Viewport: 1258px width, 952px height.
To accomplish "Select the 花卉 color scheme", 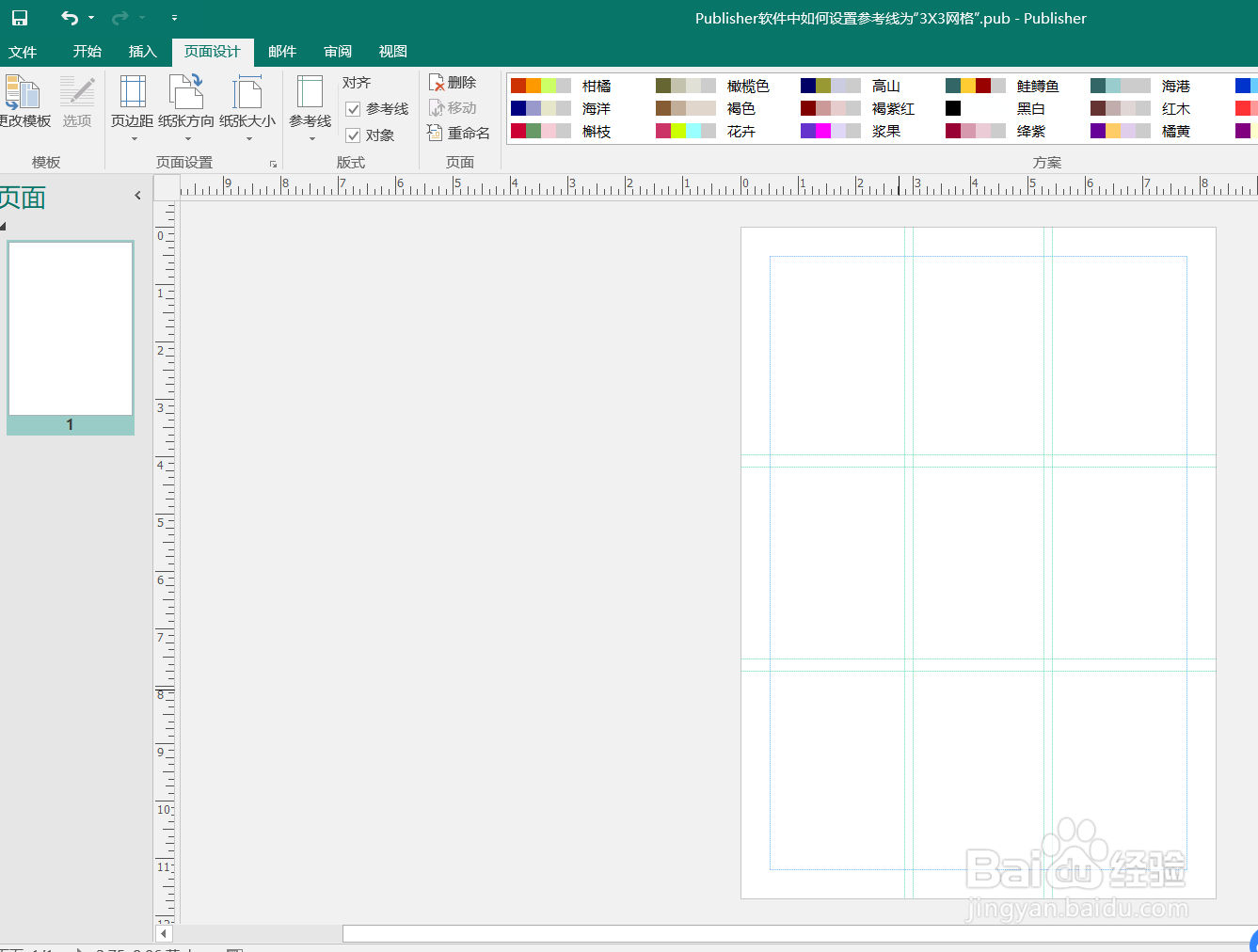I will click(x=706, y=131).
